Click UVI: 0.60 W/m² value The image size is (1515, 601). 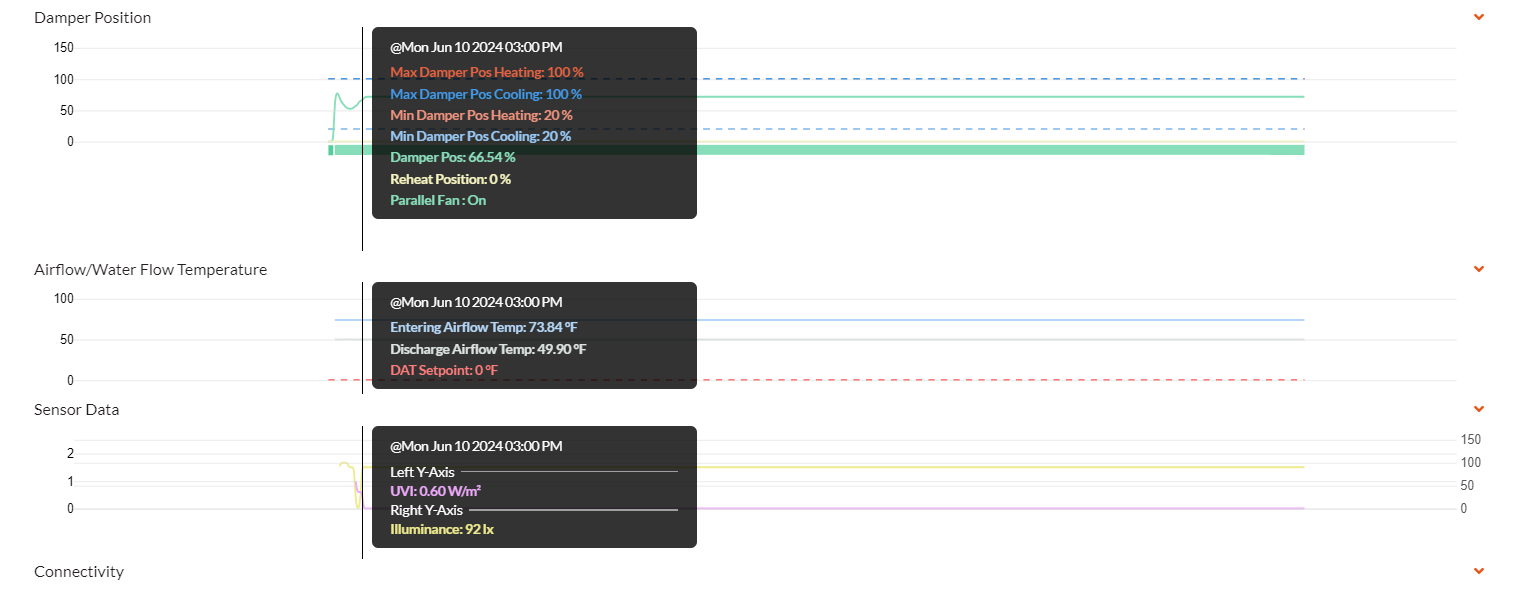point(435,491)
